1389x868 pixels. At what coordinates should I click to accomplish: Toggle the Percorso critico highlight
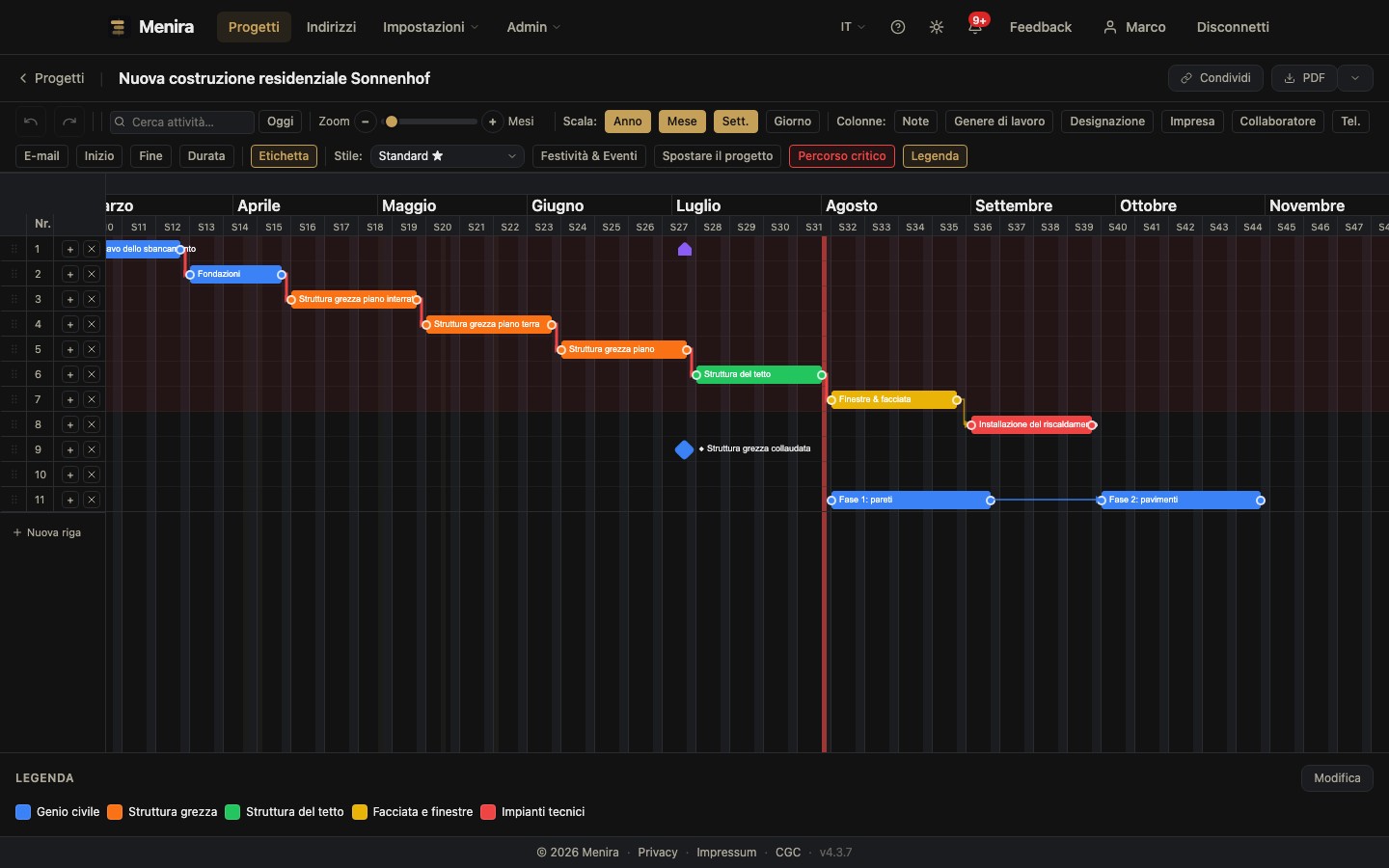click(842, 156)
